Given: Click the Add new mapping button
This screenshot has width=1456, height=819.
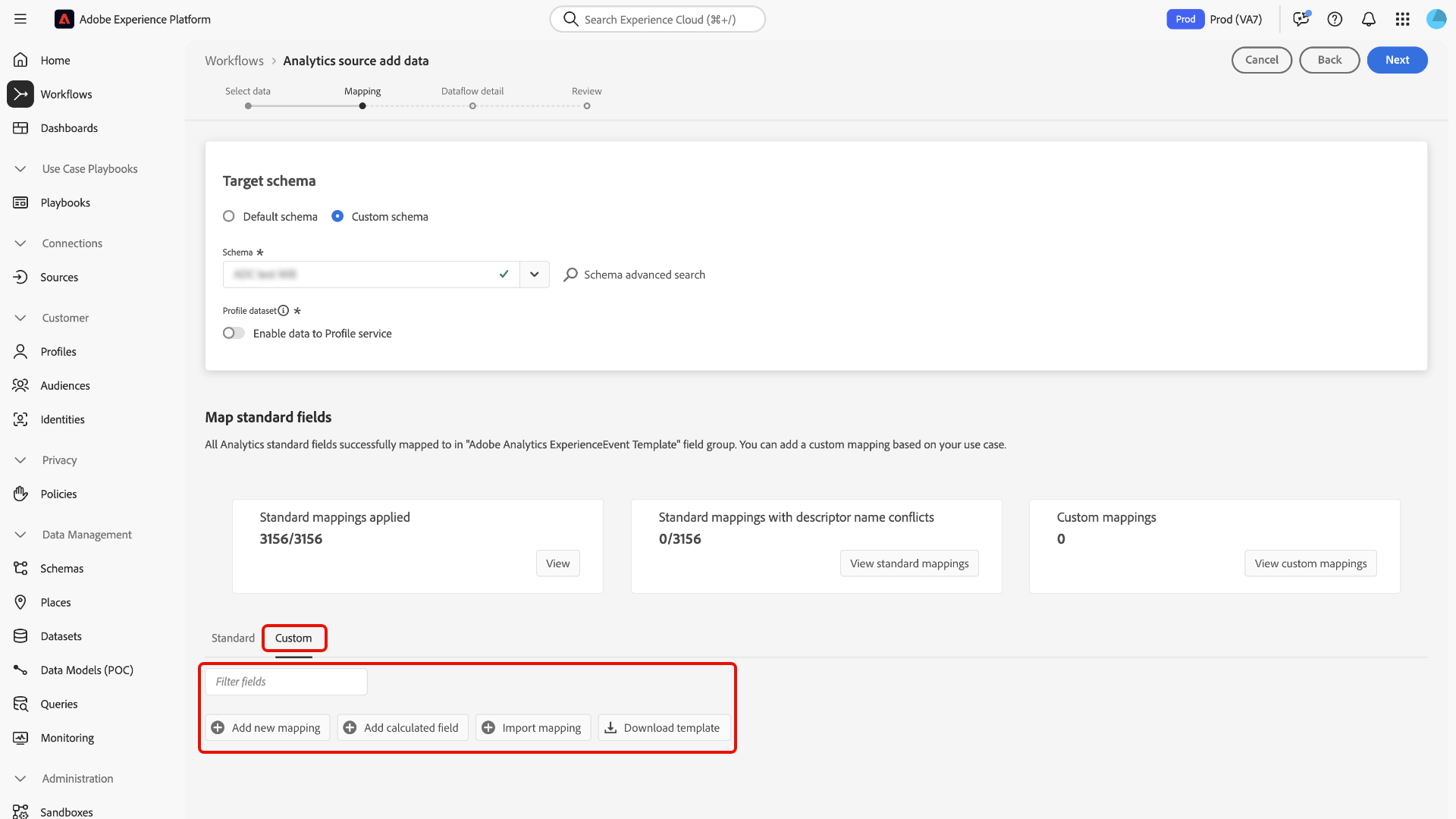Looking at the screenshot, I should point(267,727).
